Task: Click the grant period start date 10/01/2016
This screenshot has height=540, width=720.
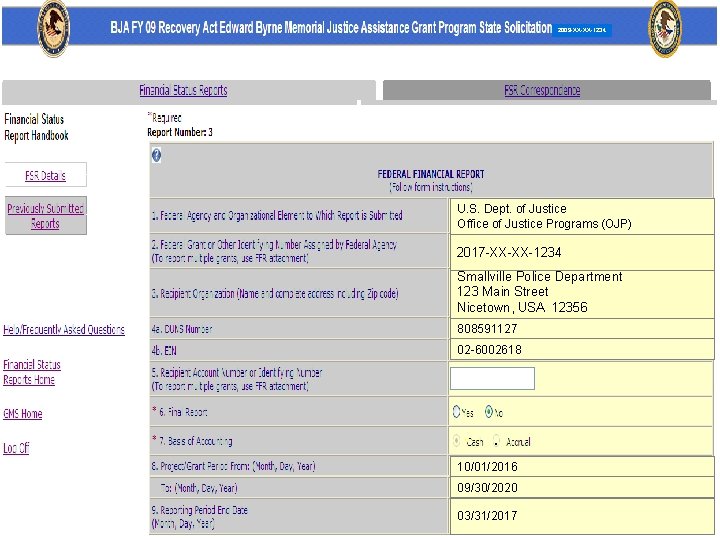Action: [487, 467]
